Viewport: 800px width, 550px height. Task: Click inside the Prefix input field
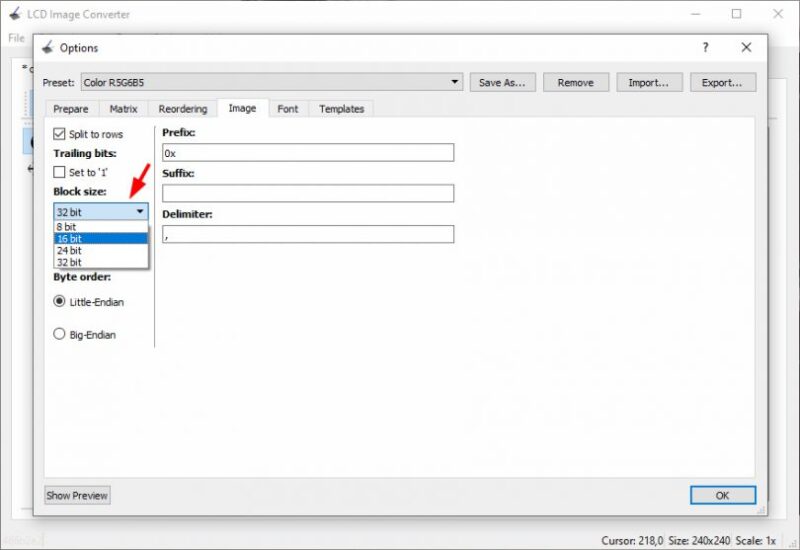tap(307, 153)
